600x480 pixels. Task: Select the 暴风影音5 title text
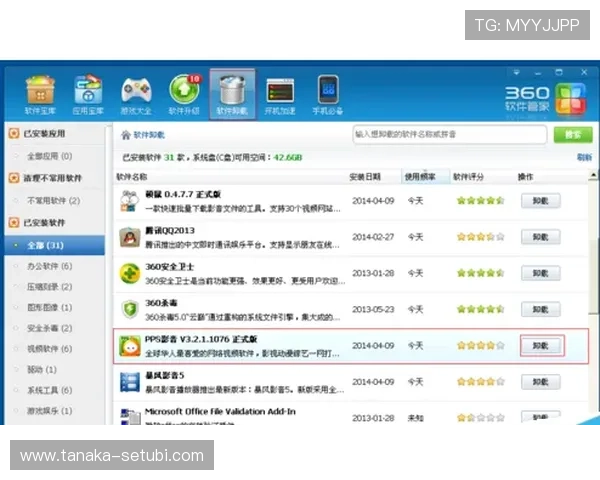pos(165,376)
